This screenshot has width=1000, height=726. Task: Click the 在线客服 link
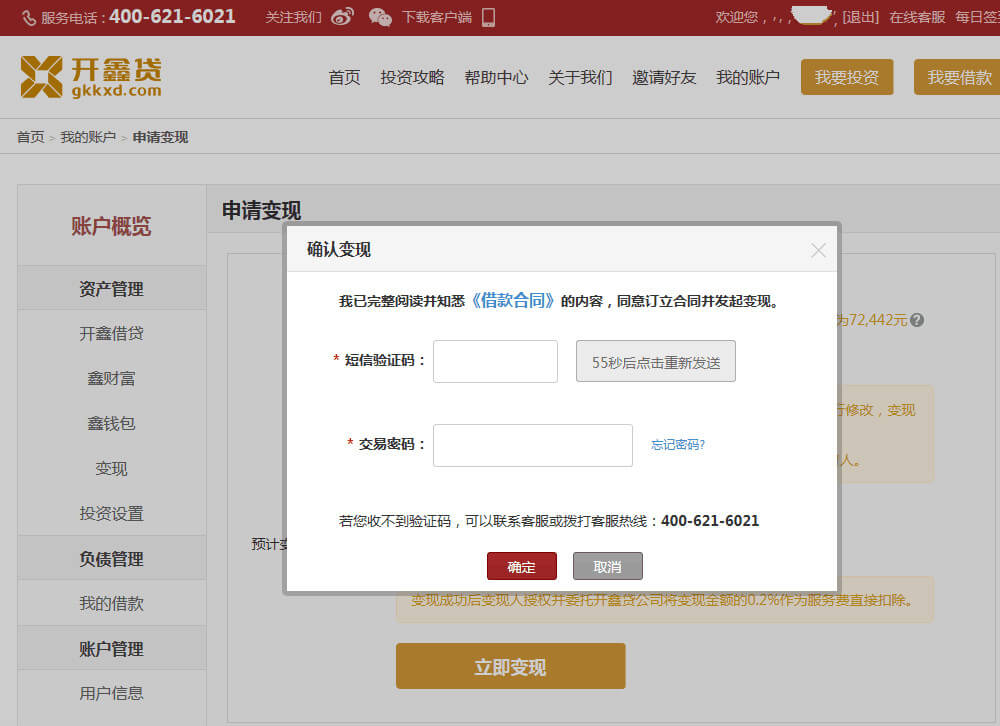(917, 17)
